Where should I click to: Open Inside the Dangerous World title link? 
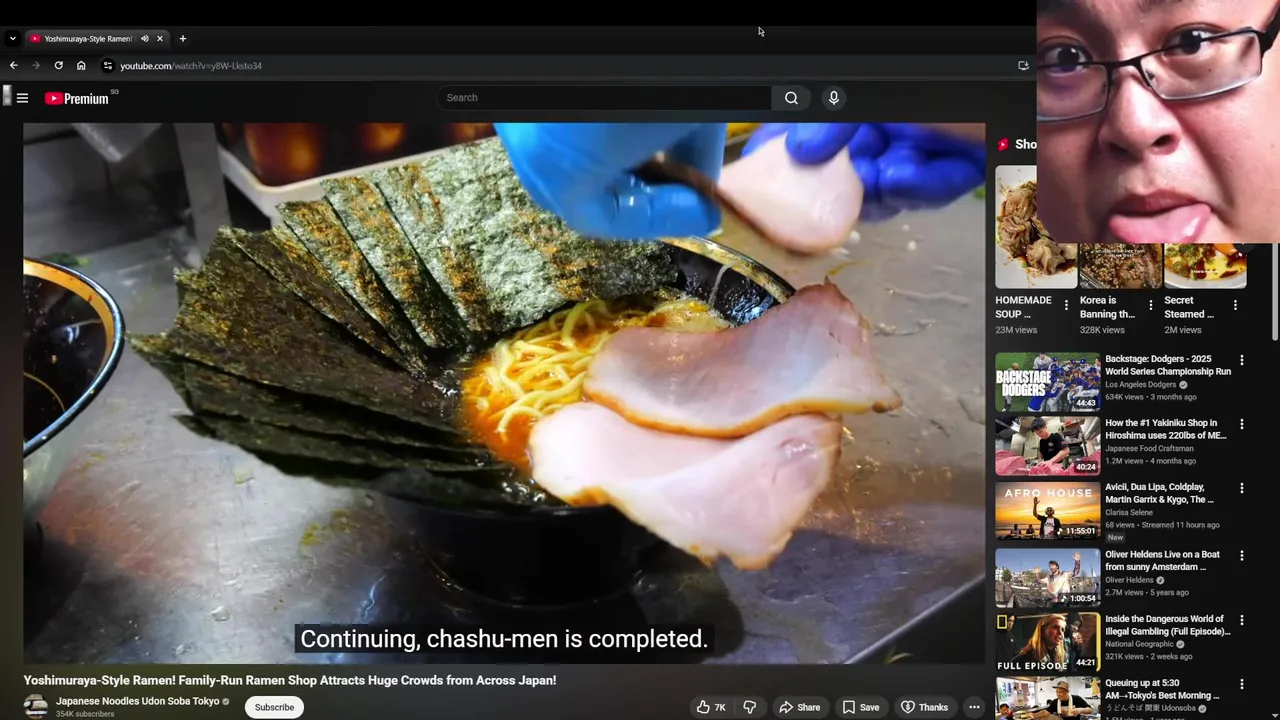click(x=1168, y=625)
